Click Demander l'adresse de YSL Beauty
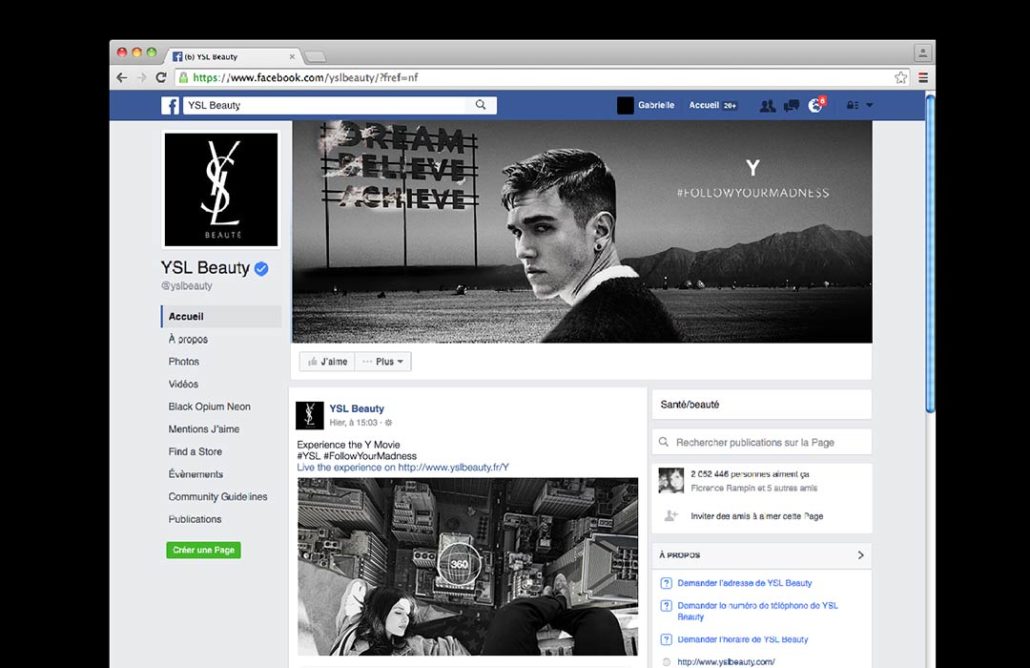Screen dimensions: 1030x668 click(x=745, y=583)
